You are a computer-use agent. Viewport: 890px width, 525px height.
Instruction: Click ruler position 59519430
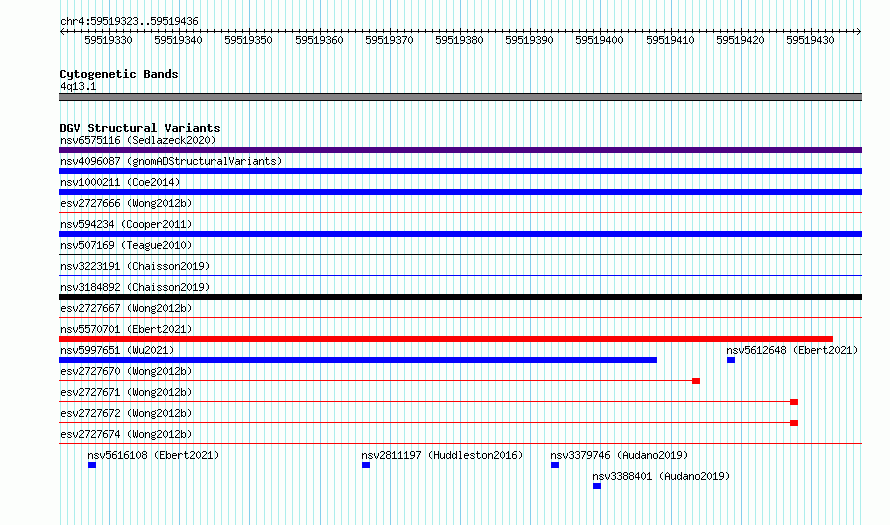click(811, 40)
